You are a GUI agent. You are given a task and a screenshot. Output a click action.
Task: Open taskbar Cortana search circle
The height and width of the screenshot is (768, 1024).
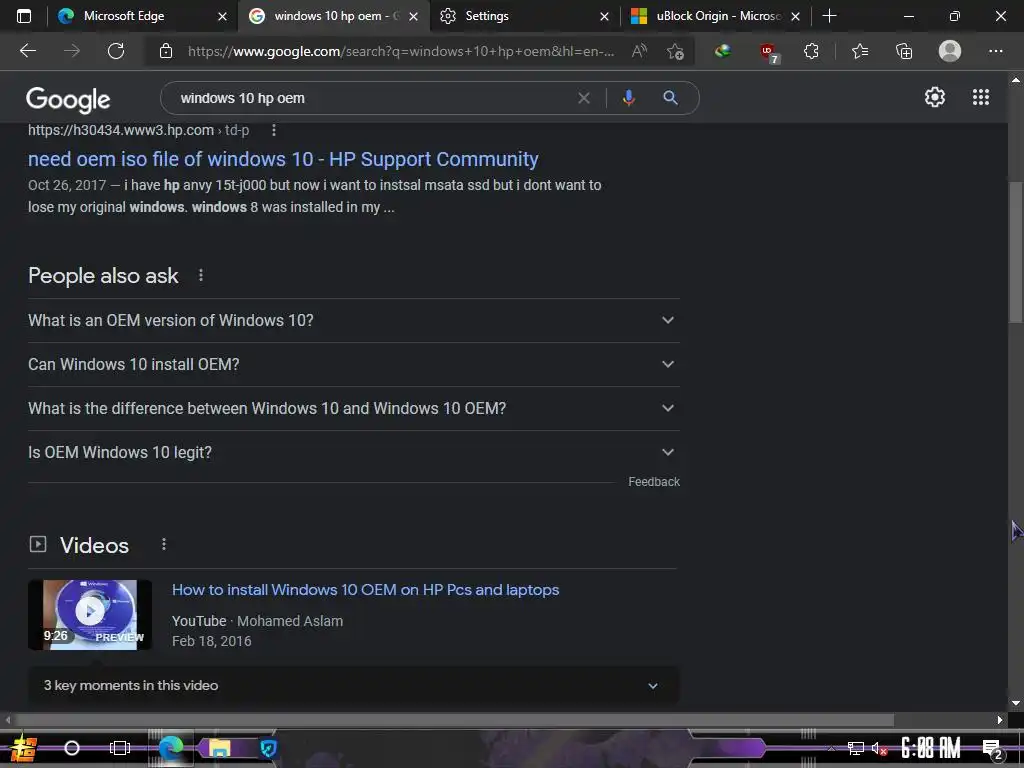72,748
